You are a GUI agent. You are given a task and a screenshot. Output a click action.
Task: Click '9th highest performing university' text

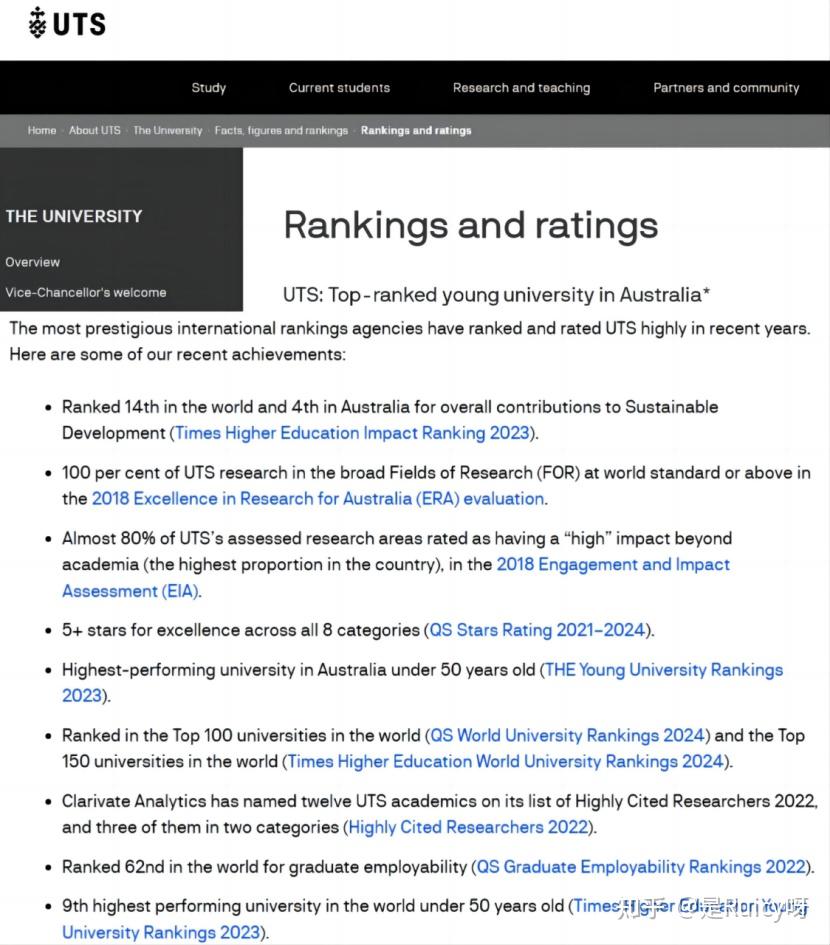tap(196, 906)
